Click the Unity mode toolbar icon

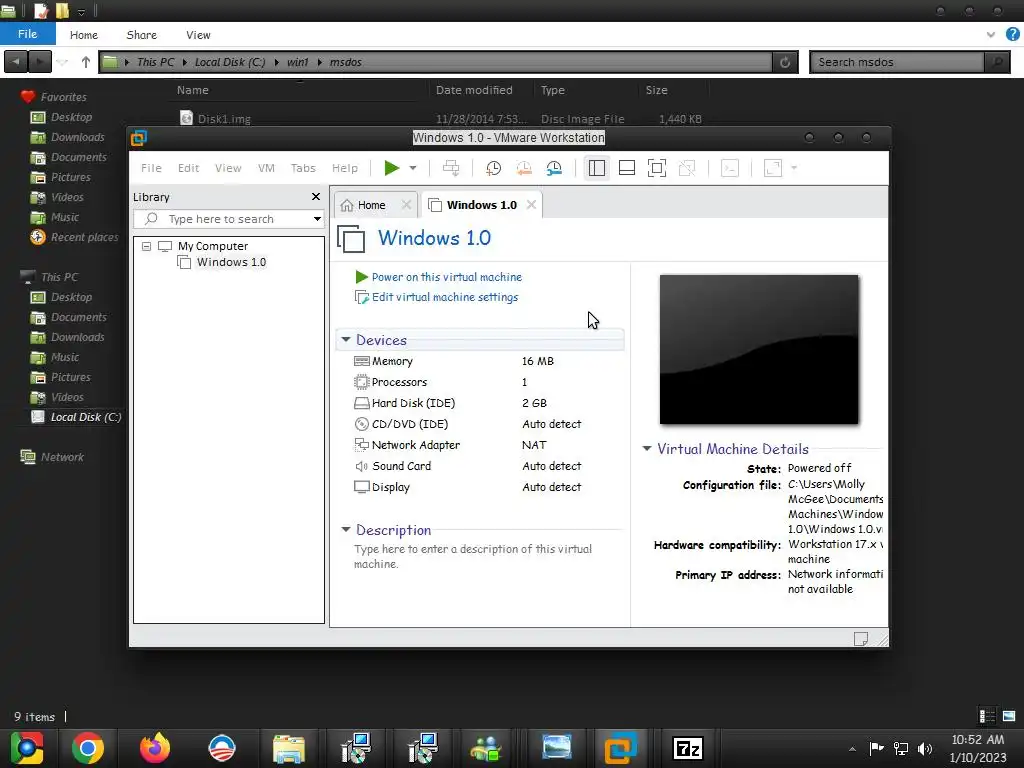click(687, 168)
